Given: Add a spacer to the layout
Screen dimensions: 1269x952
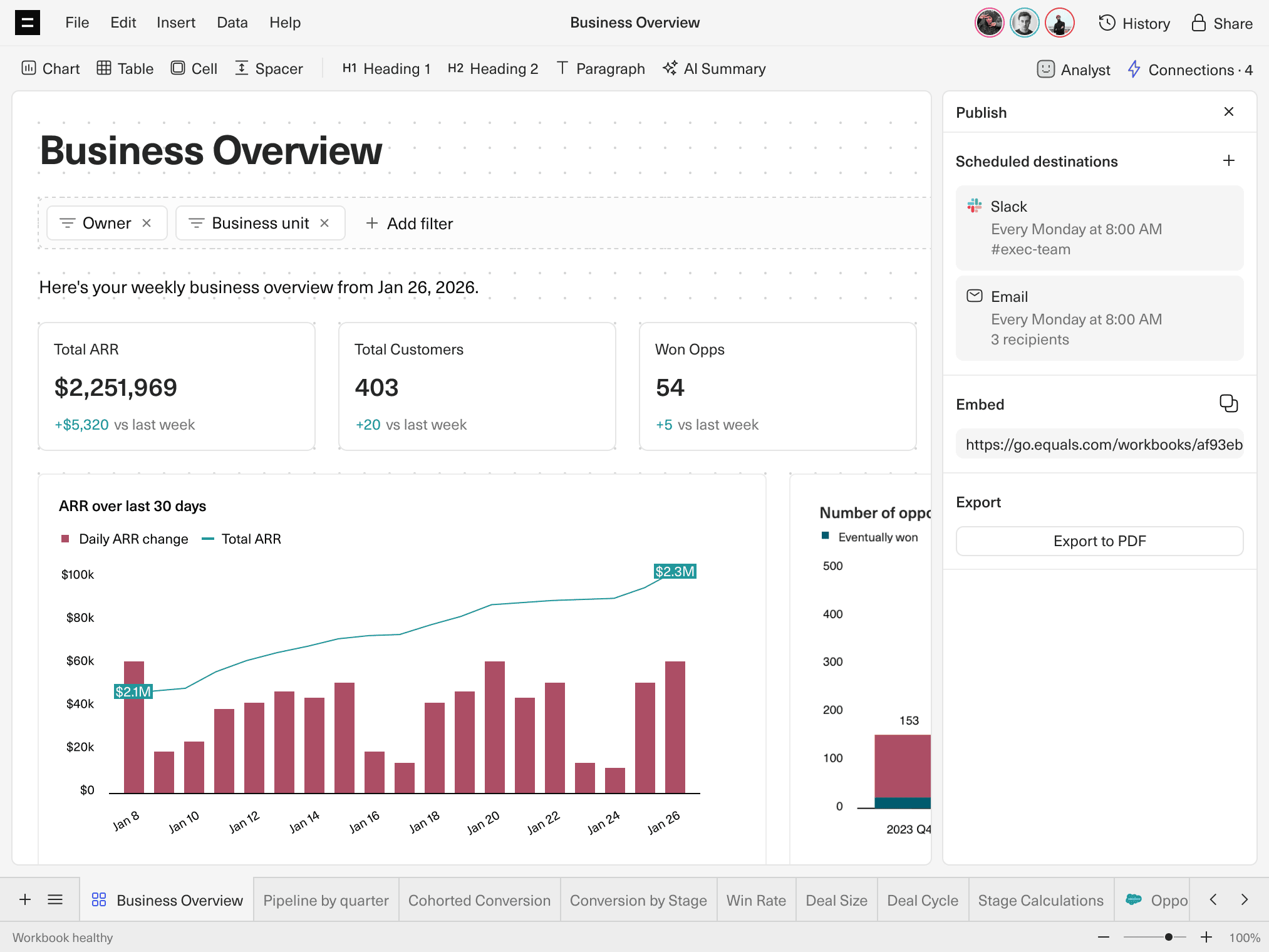Looking at the screenshot, I should coord(268,69).
